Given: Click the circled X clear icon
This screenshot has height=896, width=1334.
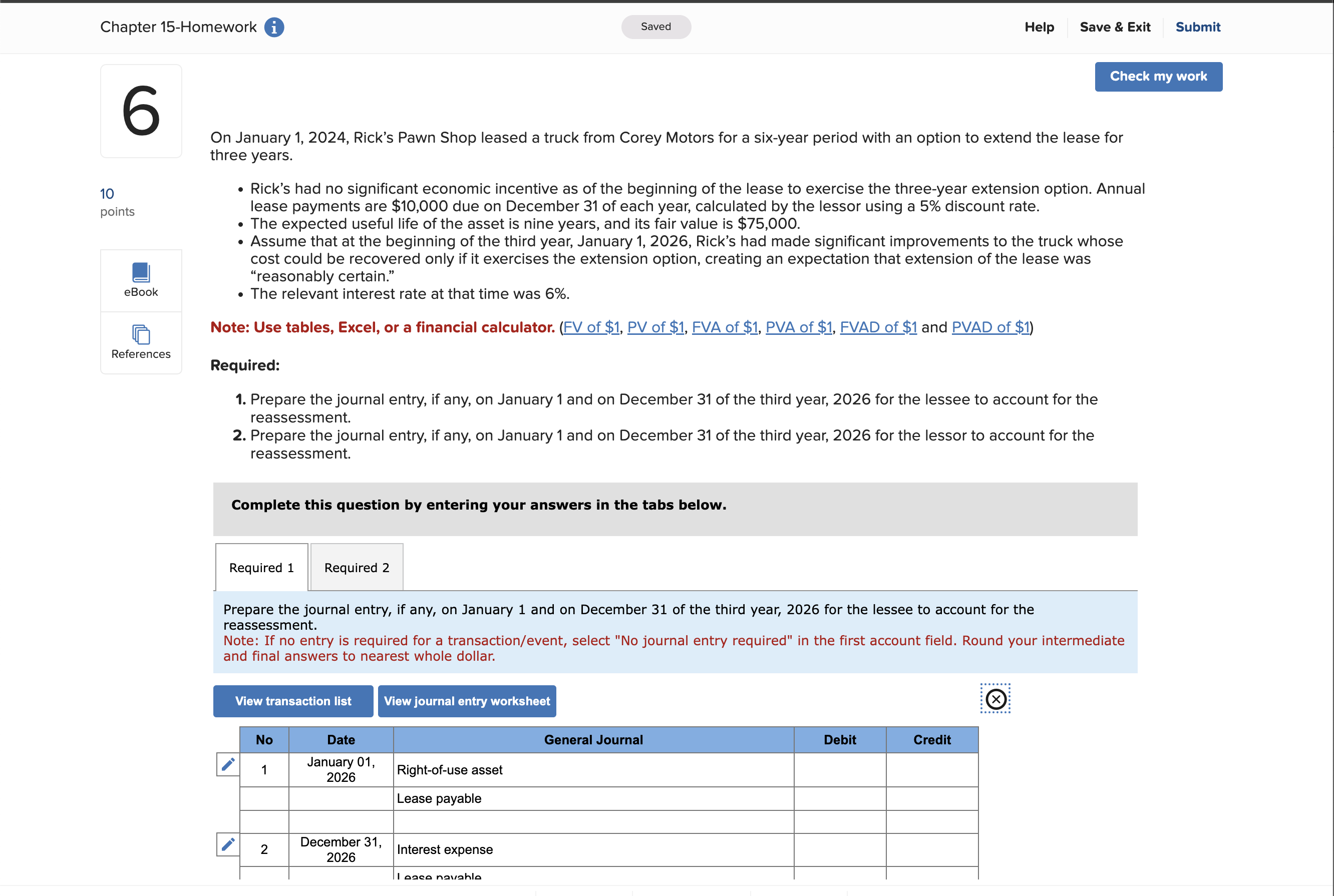Looking at the screenshot, I should (x=995, y=699).
